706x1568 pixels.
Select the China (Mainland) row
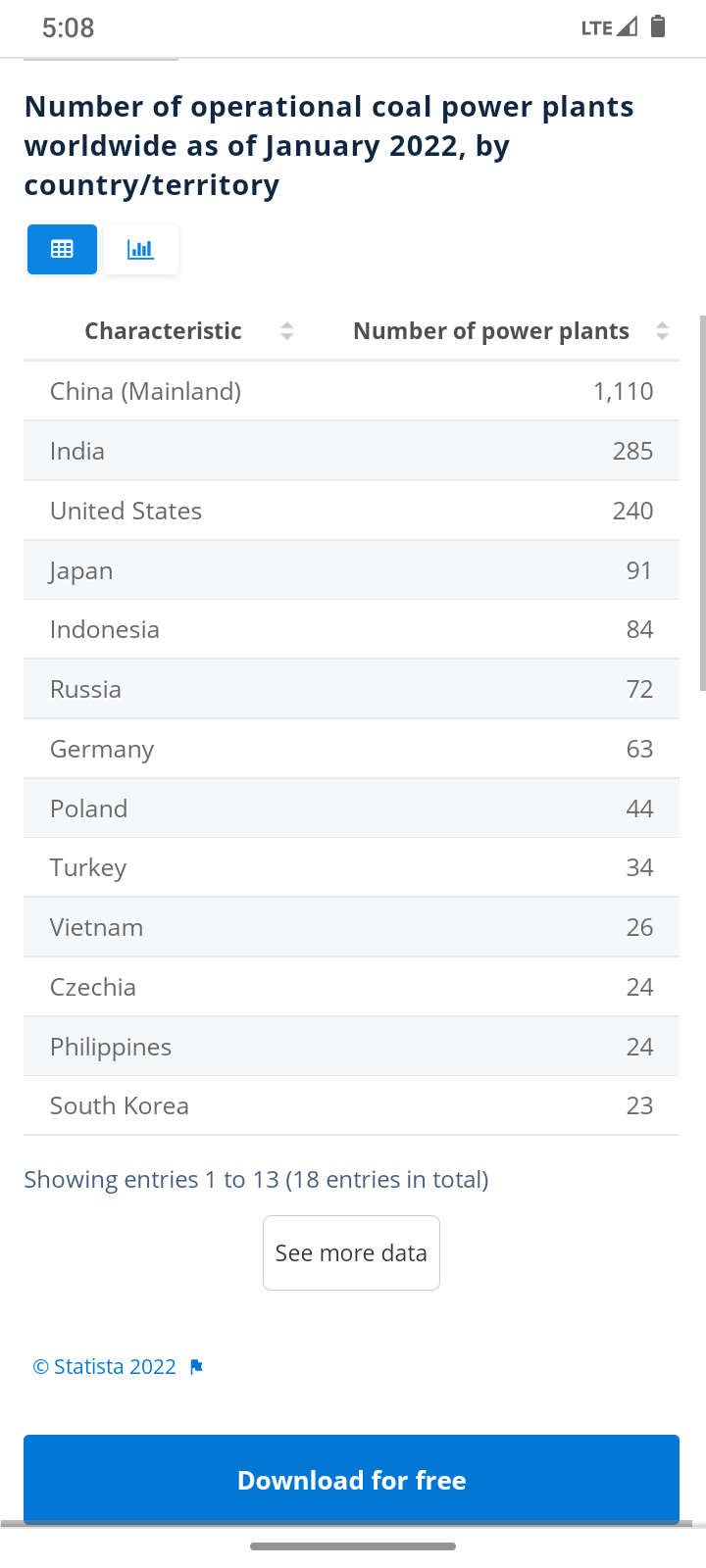click(351, 391)
